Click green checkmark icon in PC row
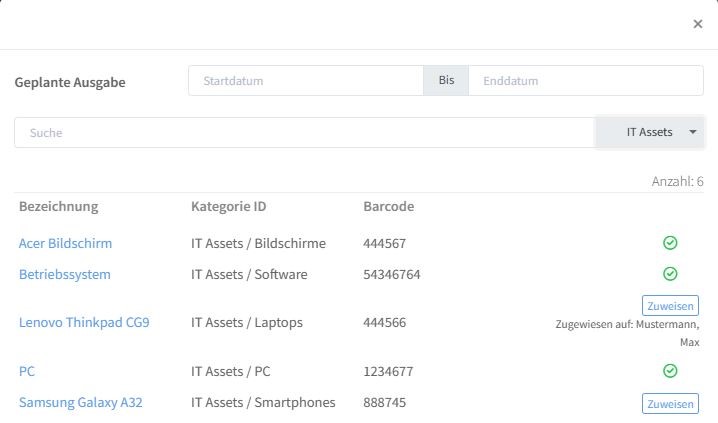Viewport: 718px width, 423px height. coord(670,371)
